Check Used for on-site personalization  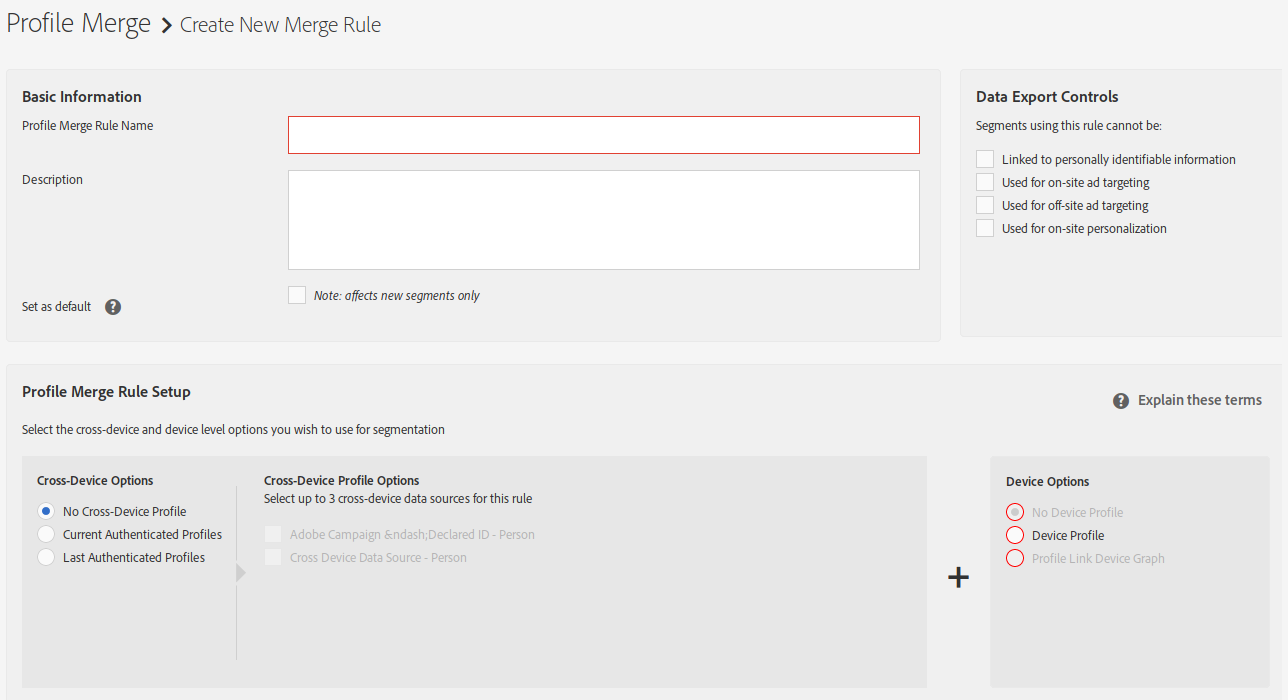click(x=985, y=228)
